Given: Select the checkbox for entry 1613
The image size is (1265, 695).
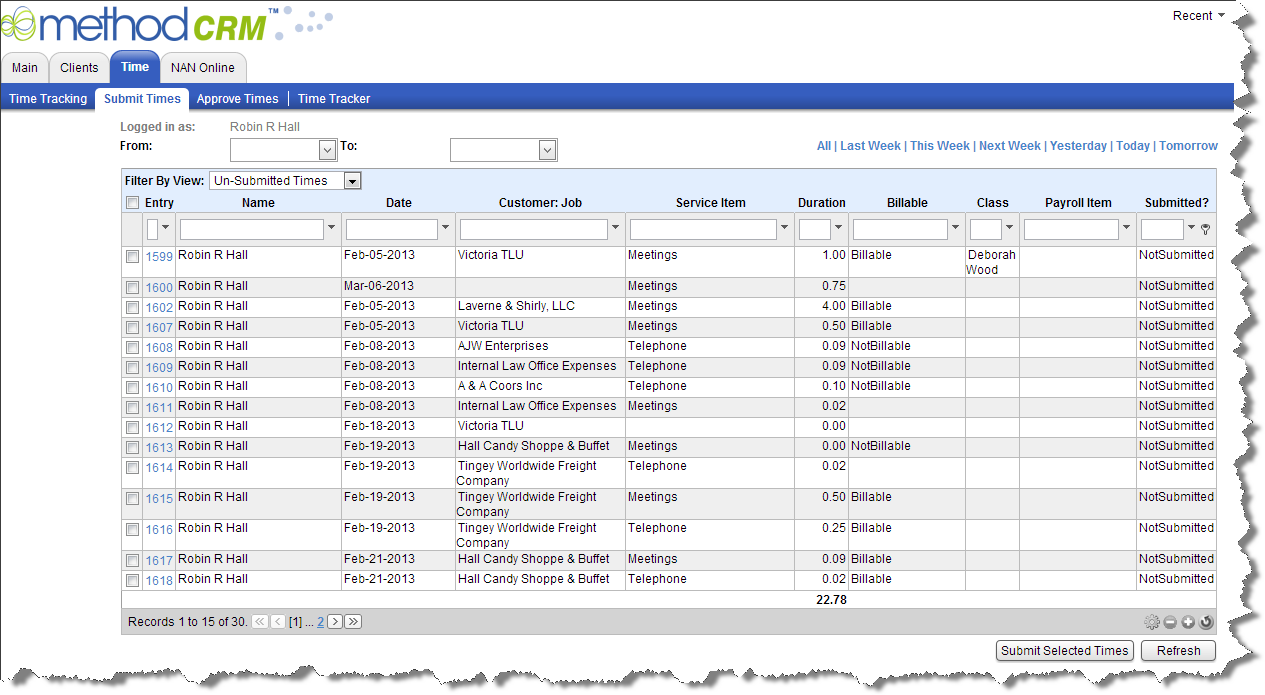Looking at the screenshot, I should pos(133,448).
